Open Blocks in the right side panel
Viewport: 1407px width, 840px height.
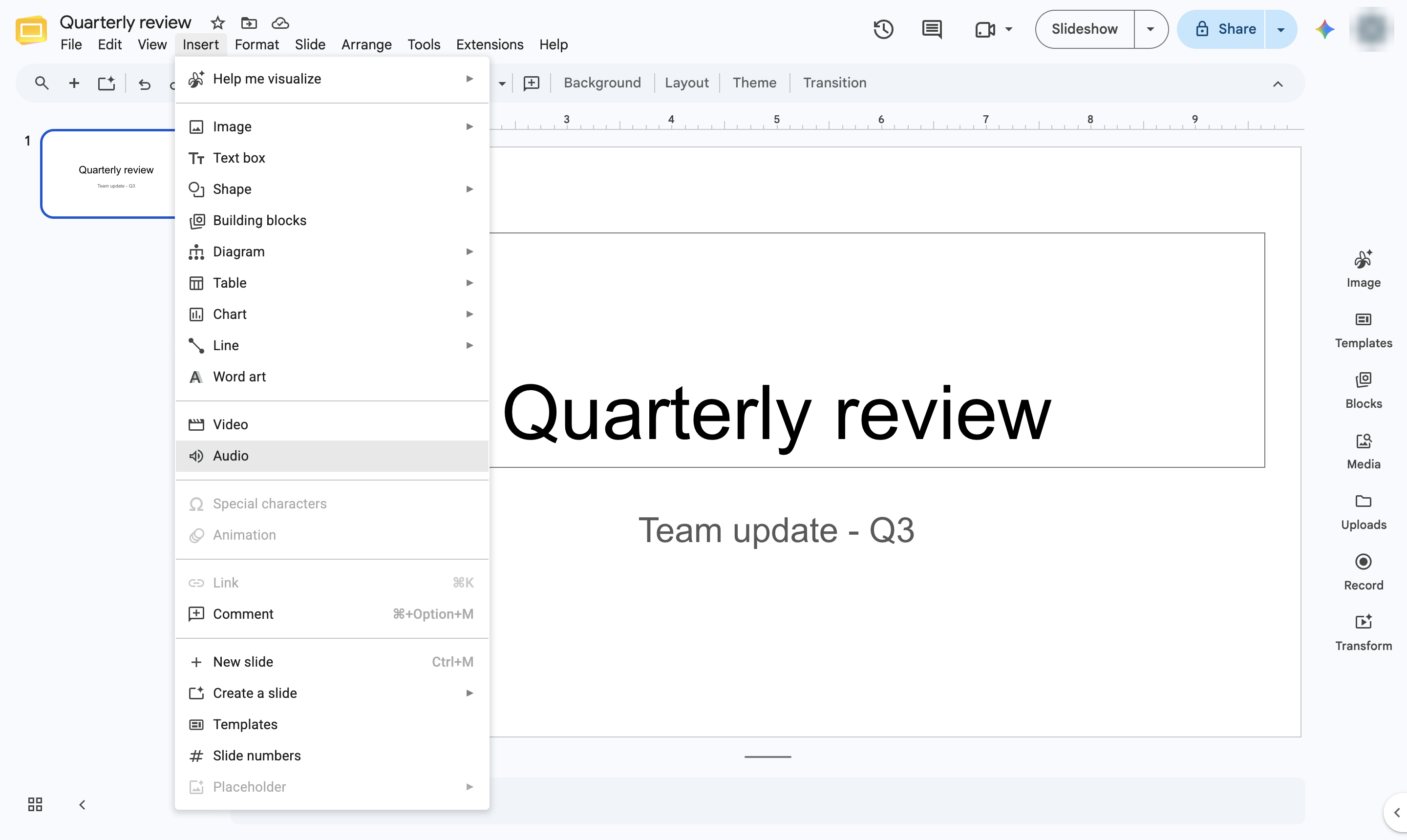coord(1364,391)
